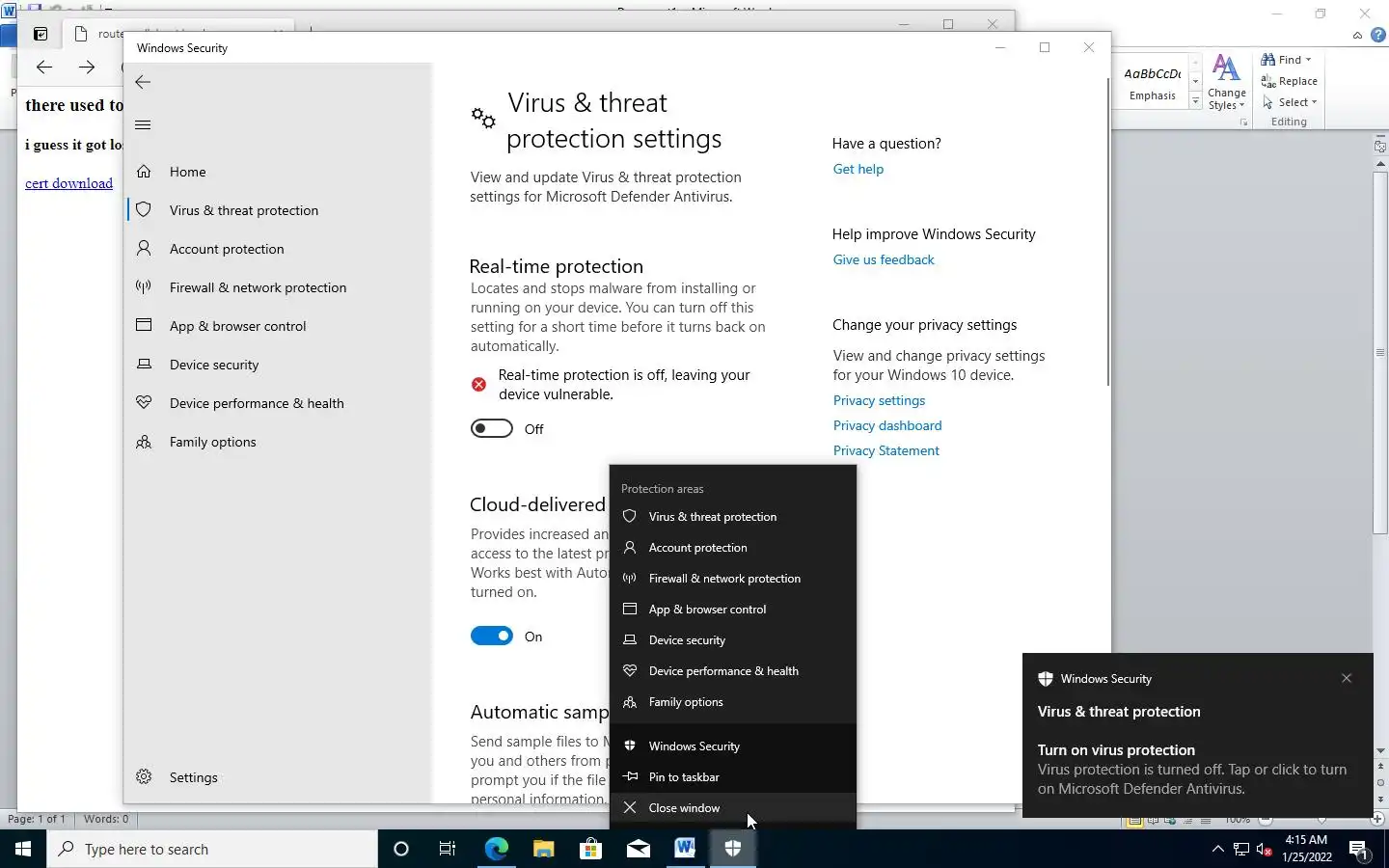Choose Family options in the jump list
Screen dimensions: 1389x868
tap(733, 702)
